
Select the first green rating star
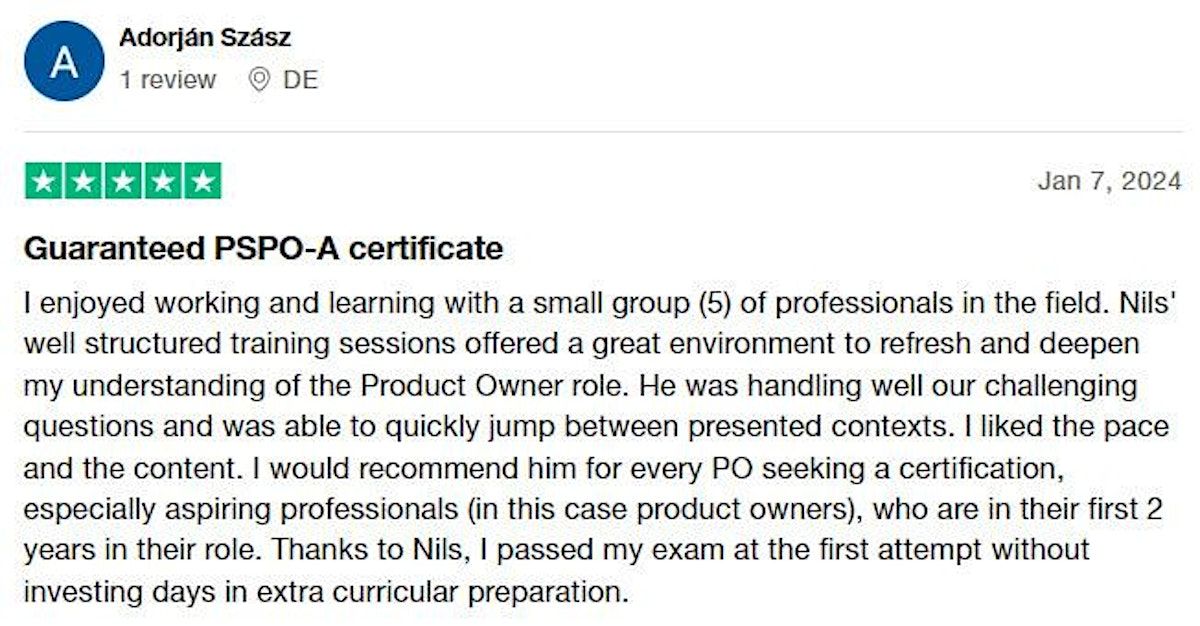point(43,181)
